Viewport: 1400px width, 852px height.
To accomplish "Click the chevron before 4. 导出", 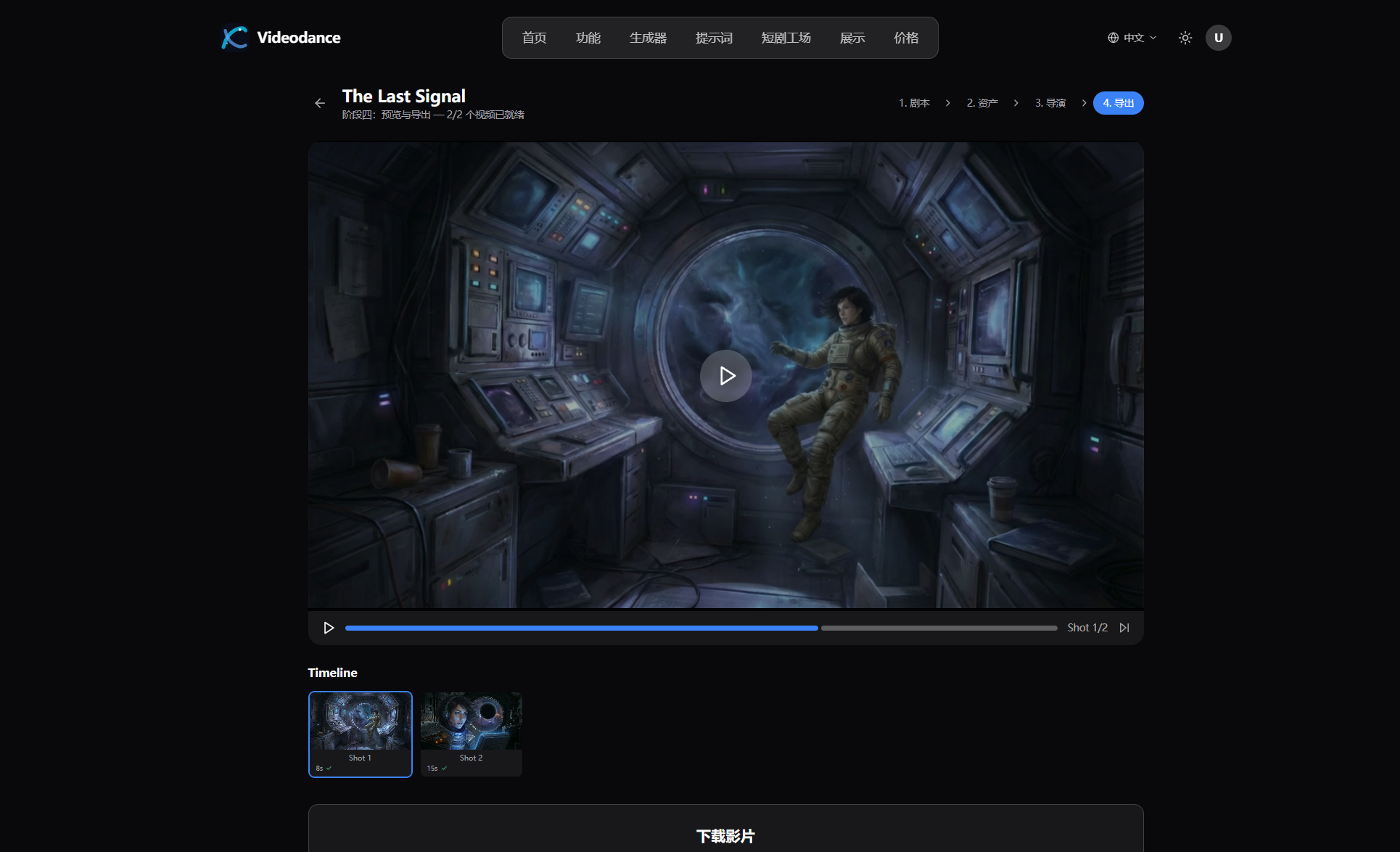I will [1084, 102].
